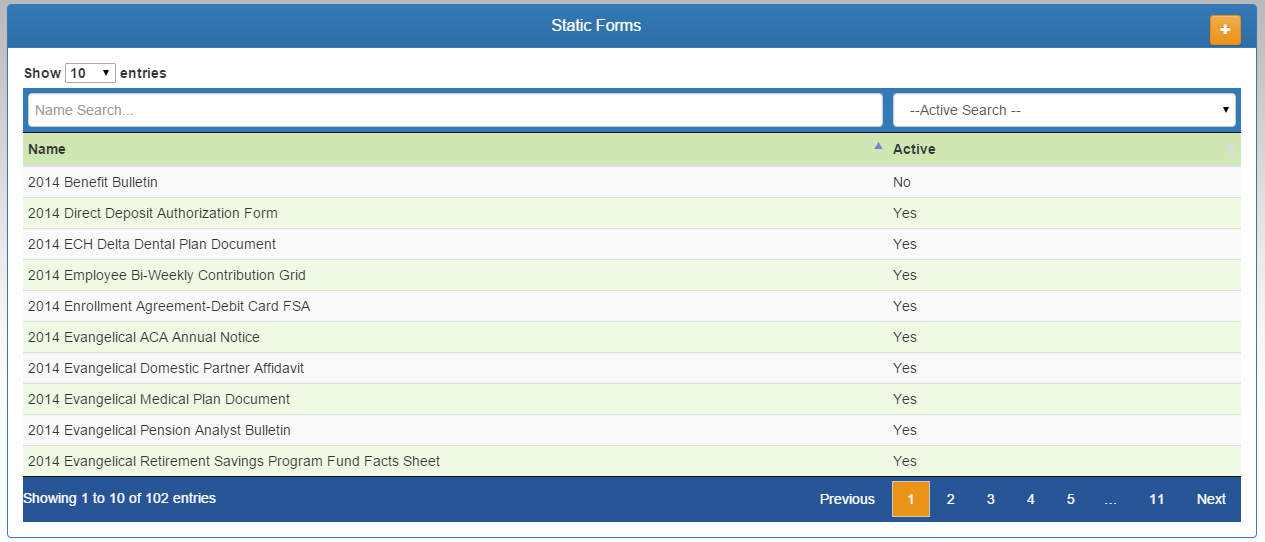1265x542 pixels.
Task: Jump to page 2
Action: click(950, 499)
